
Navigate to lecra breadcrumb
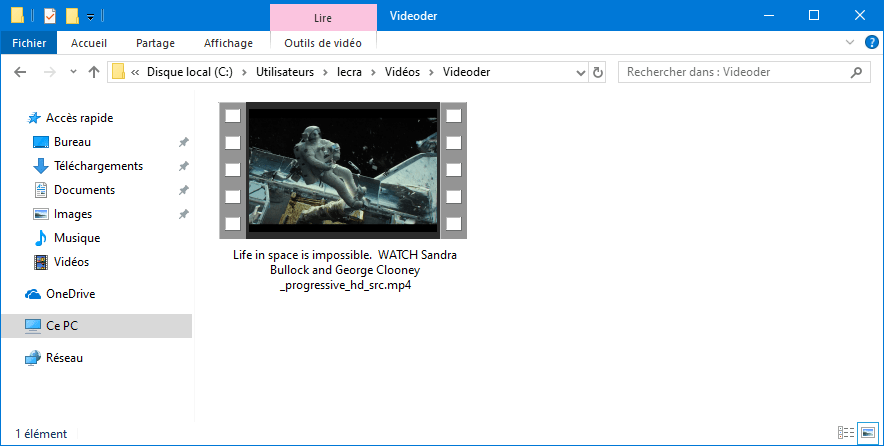(x=349, y=72)
